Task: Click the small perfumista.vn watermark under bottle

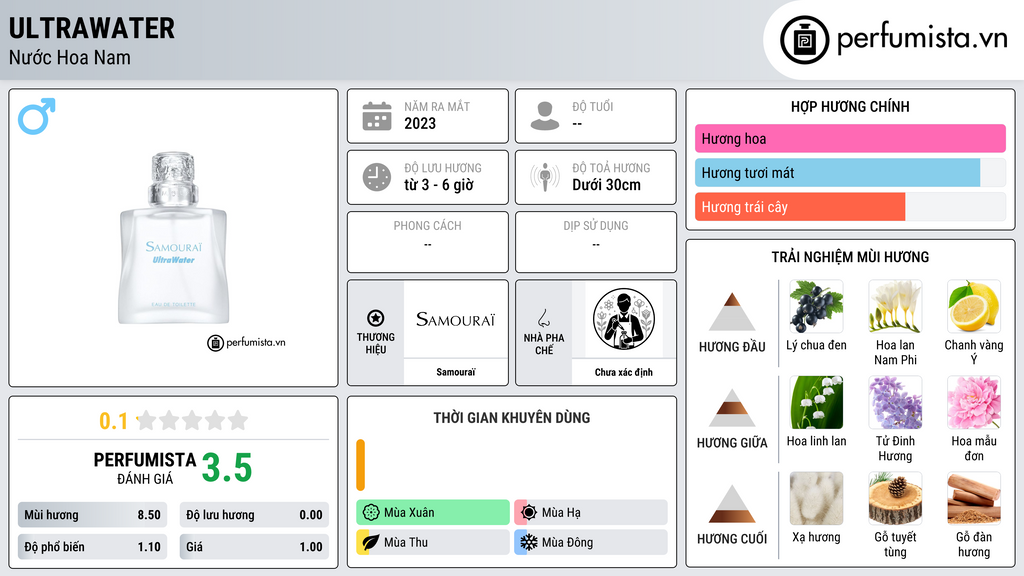Action: [x=246, y=342]
